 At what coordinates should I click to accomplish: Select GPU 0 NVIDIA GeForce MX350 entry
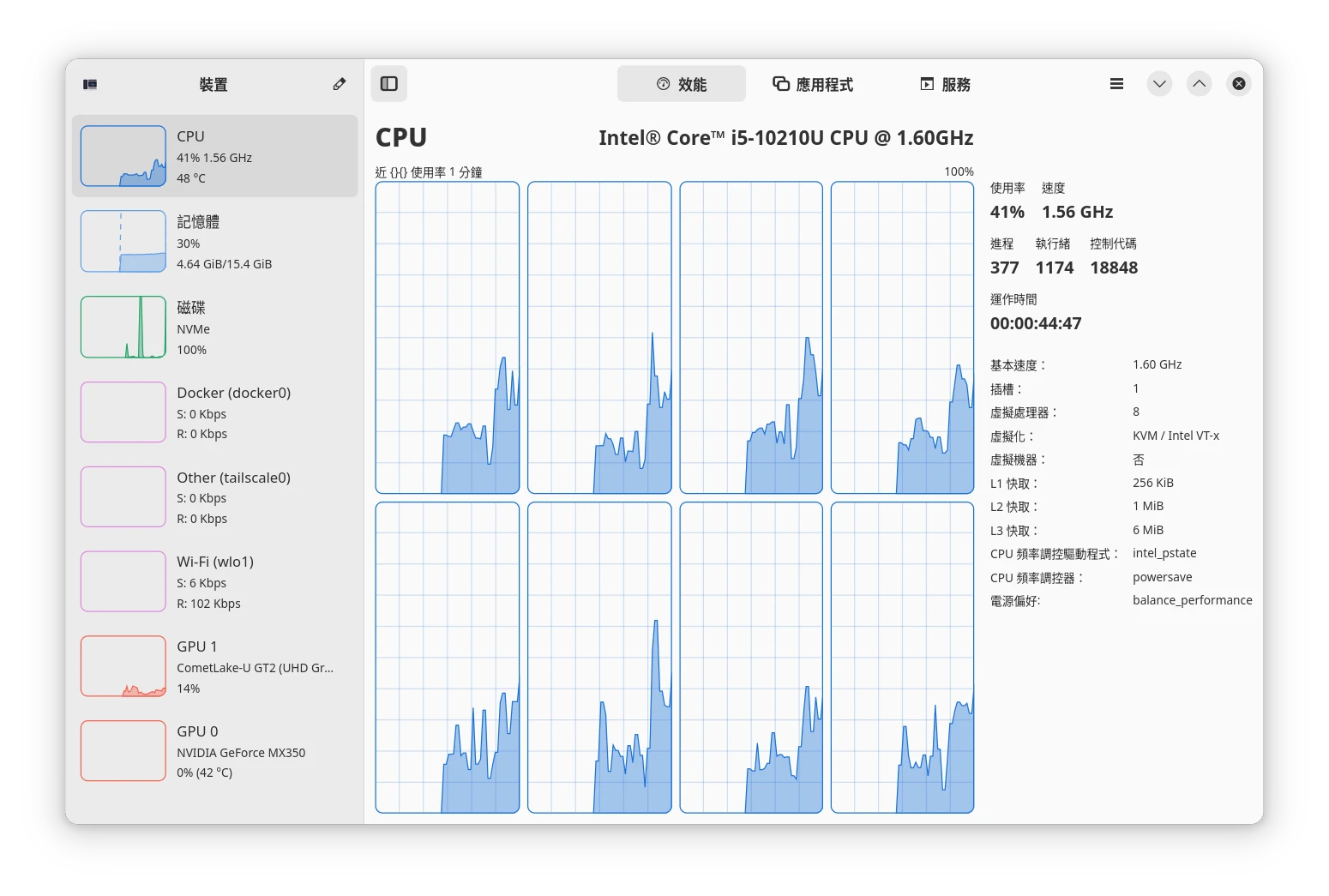coord(214,751)
